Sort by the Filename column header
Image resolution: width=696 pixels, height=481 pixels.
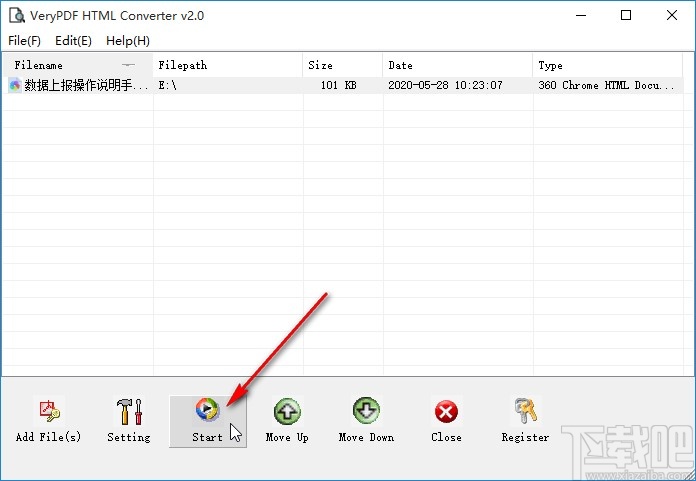point(78,65)
